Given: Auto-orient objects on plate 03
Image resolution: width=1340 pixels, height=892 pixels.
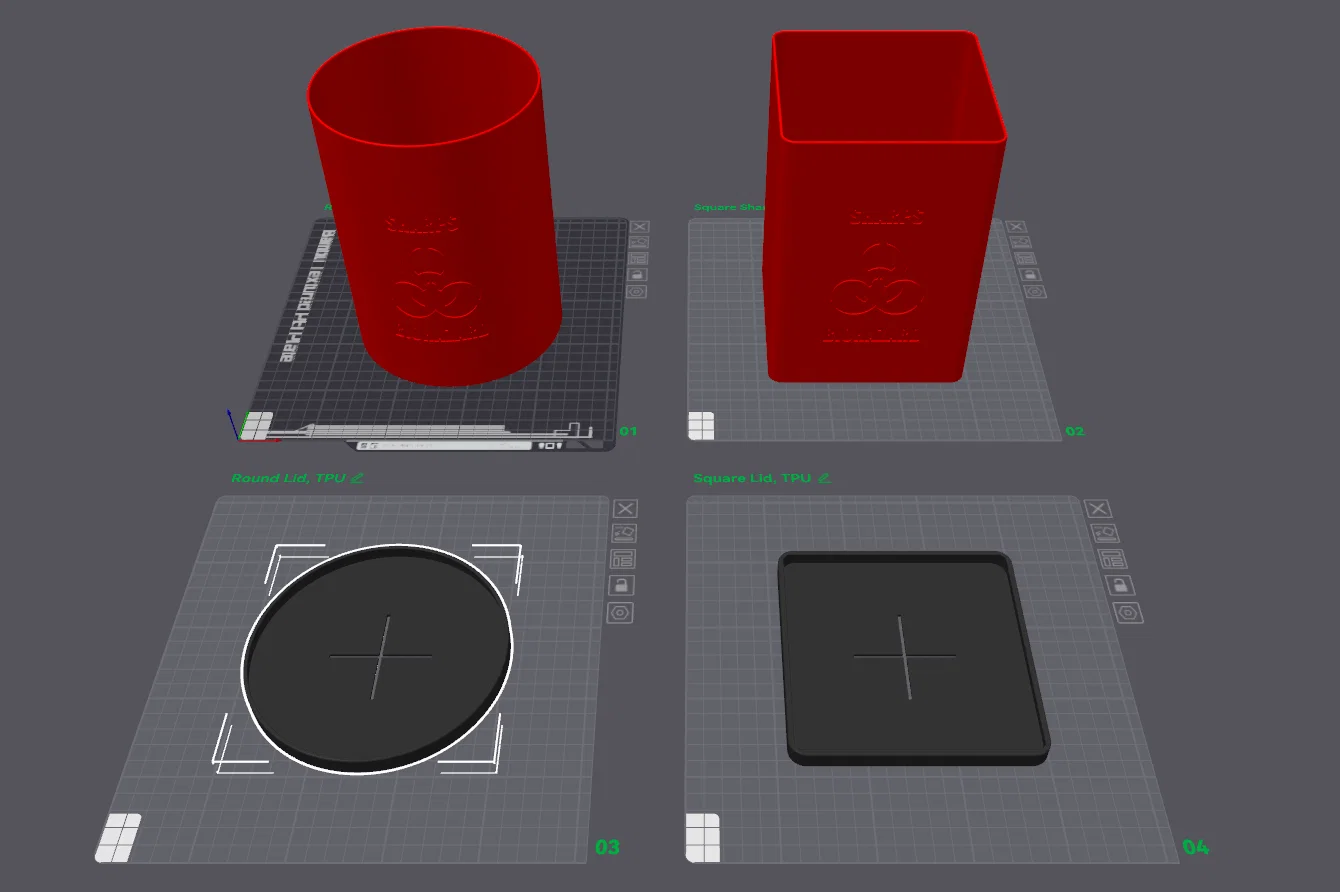Looking at the screenshot, I should pos(624,534).
